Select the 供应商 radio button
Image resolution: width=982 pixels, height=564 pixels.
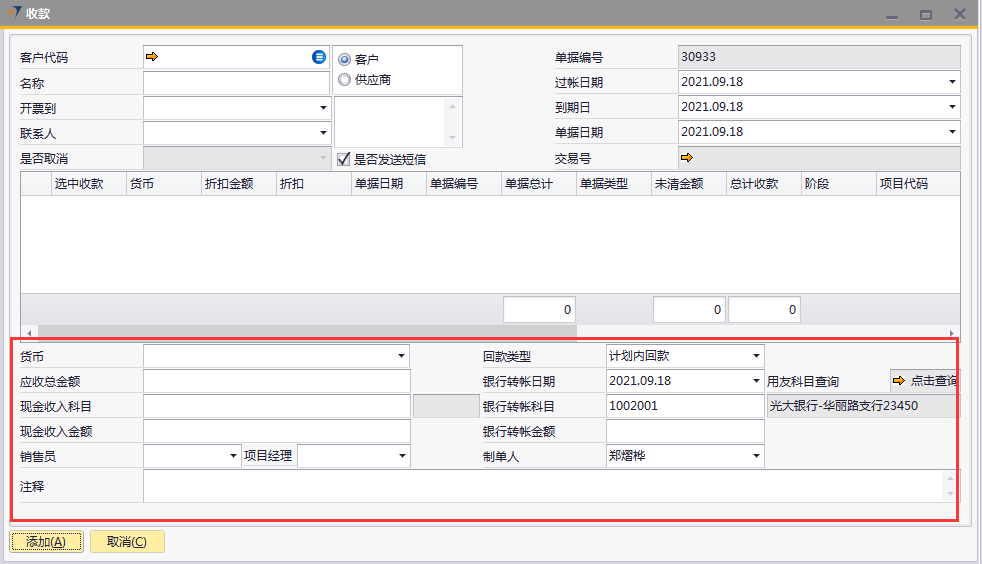pos(345,80)
